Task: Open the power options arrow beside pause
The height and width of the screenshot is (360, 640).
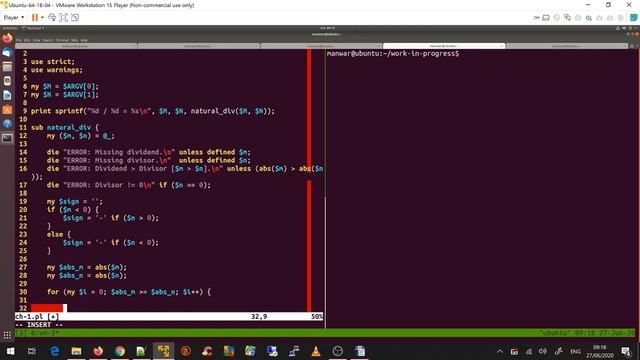Action: point(42,18)
